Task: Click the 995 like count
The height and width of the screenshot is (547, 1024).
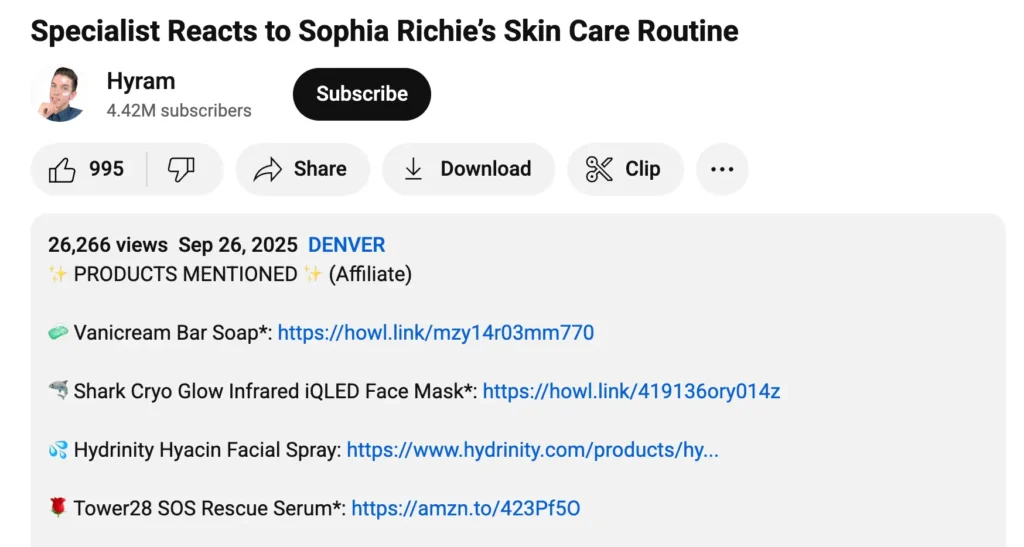Action: pos(107,169)
